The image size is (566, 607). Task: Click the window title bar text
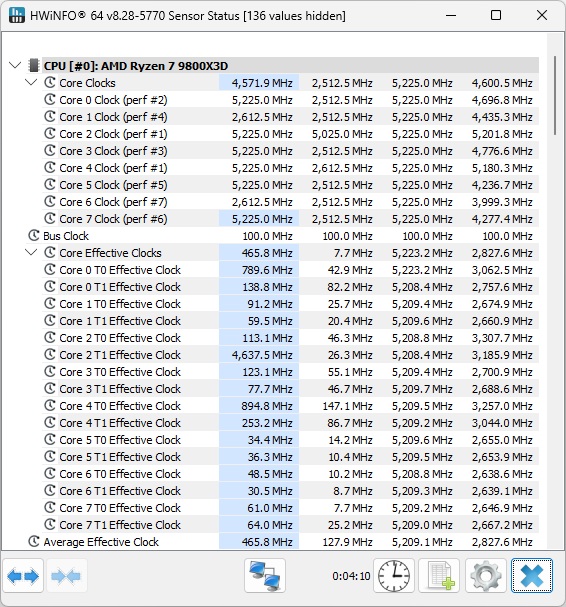click(x=188, y=16)
